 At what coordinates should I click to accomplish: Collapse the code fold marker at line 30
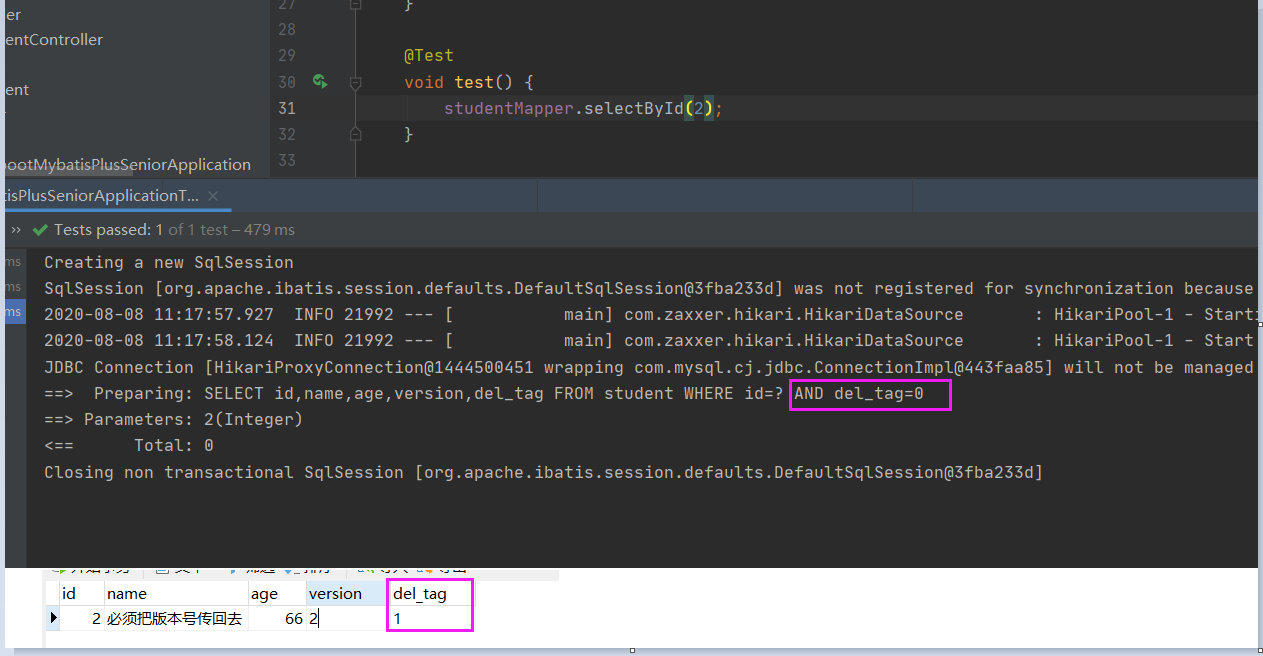(355, 82)
